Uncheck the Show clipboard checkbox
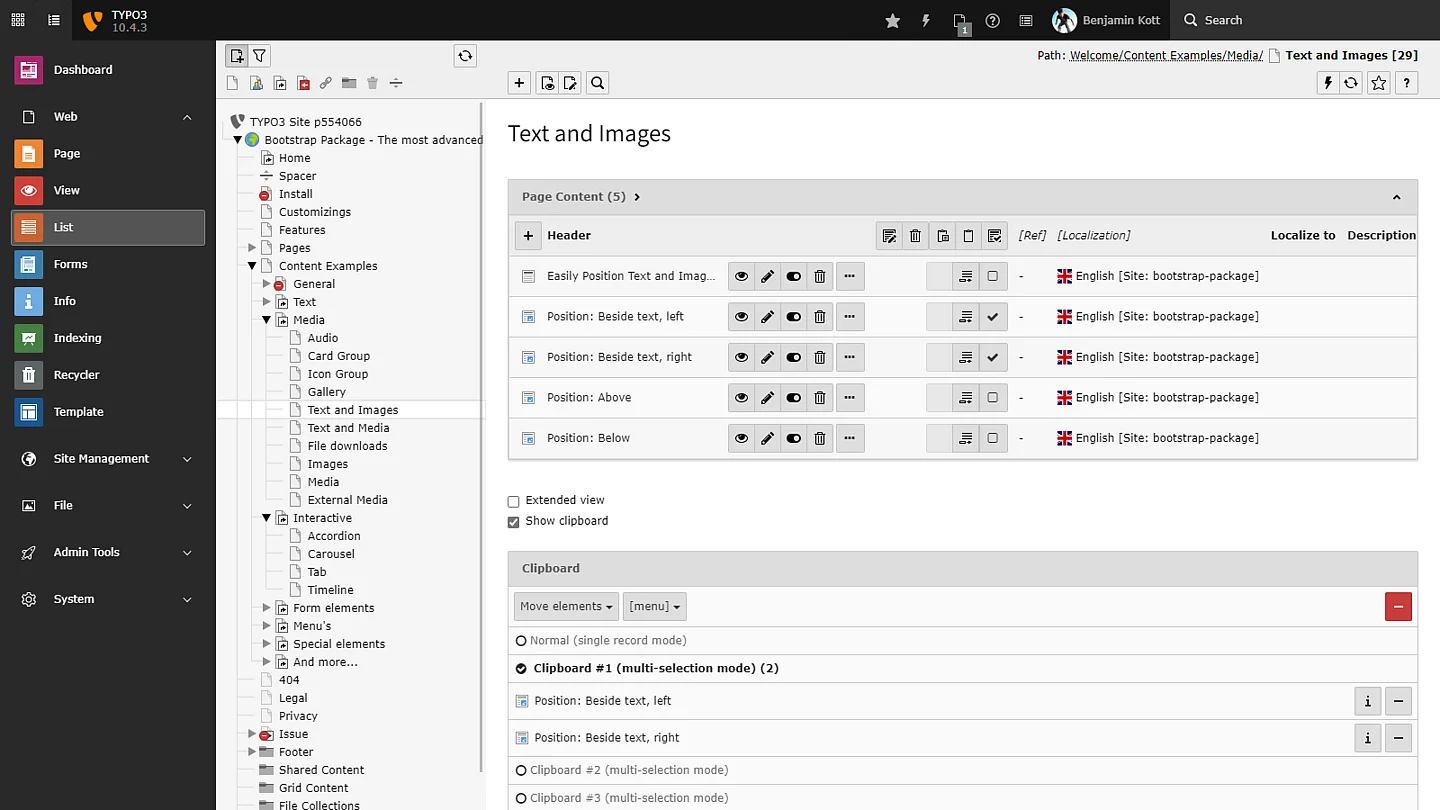Viewport: 1440px width, 810px height. (514, 522)
